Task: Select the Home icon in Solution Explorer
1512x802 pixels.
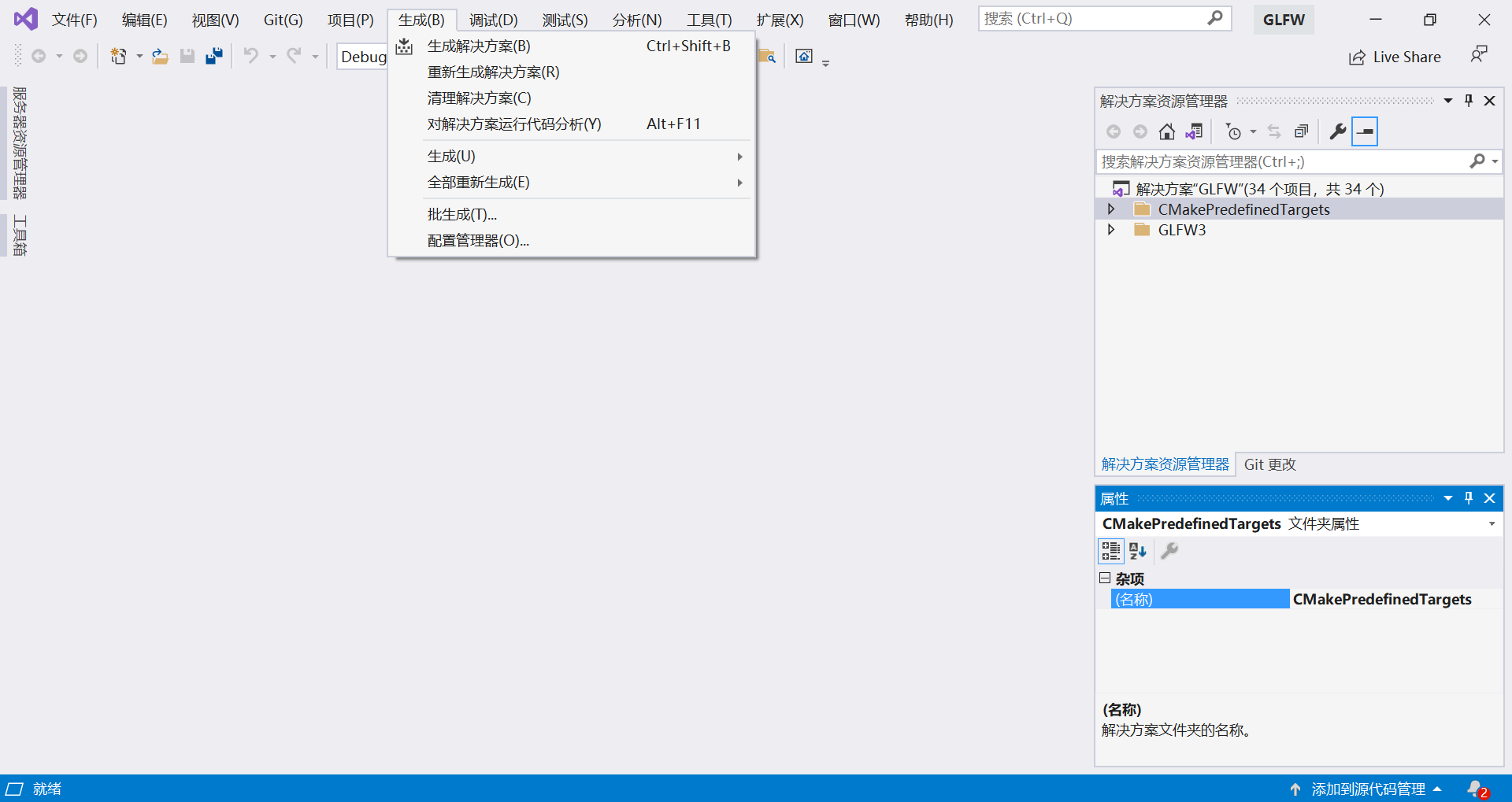Action: click(x=1167, y=131)
